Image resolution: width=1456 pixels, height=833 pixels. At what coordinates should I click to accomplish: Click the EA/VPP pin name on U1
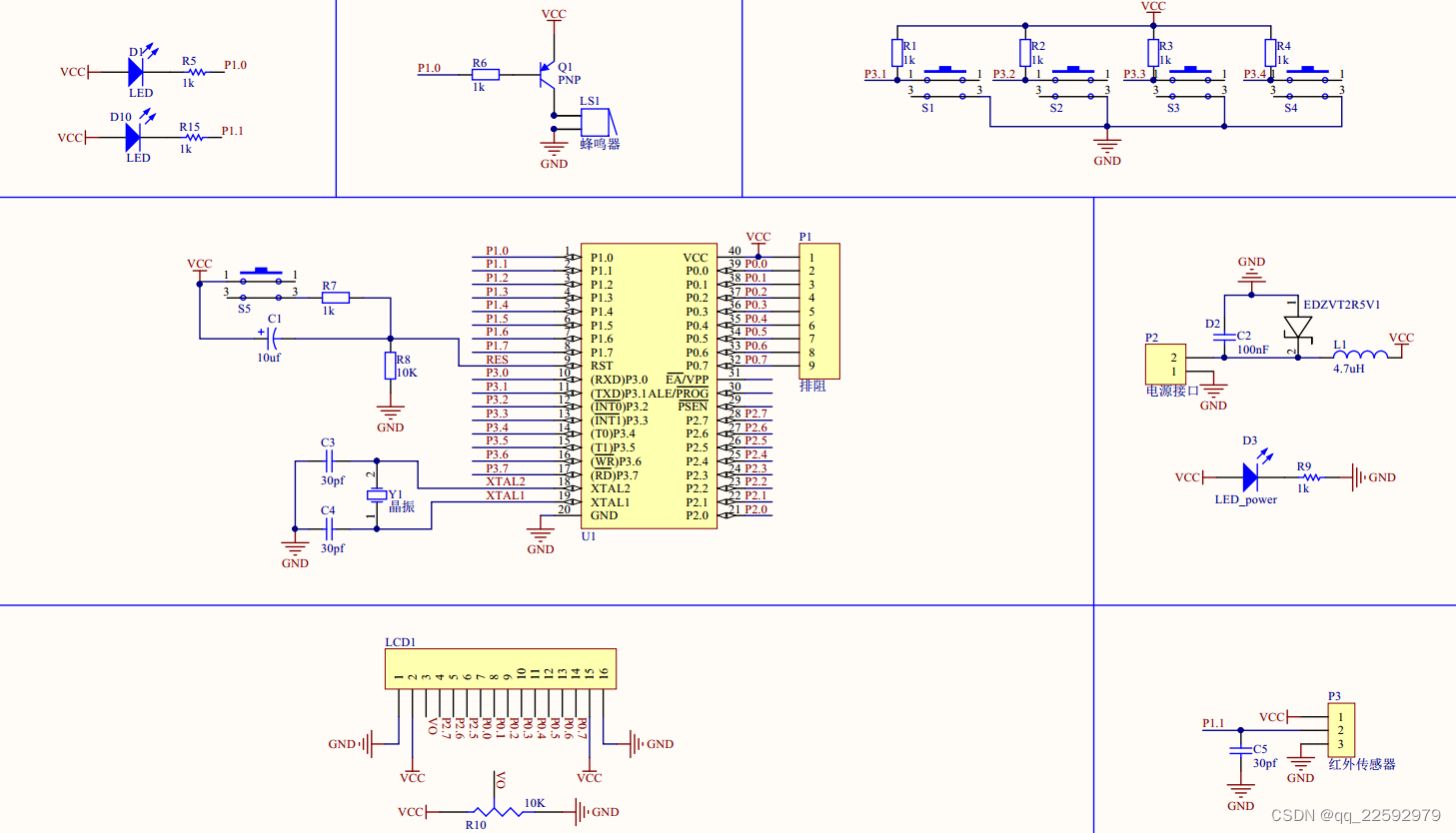pos(688,380)
